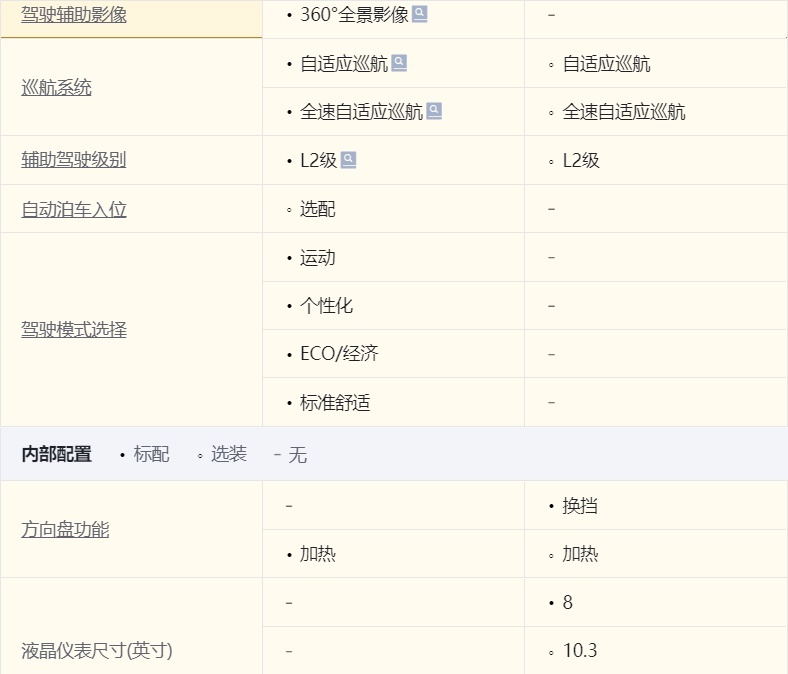
Task: Select the 8 inch instrument size value
Action: click(568, 602)
